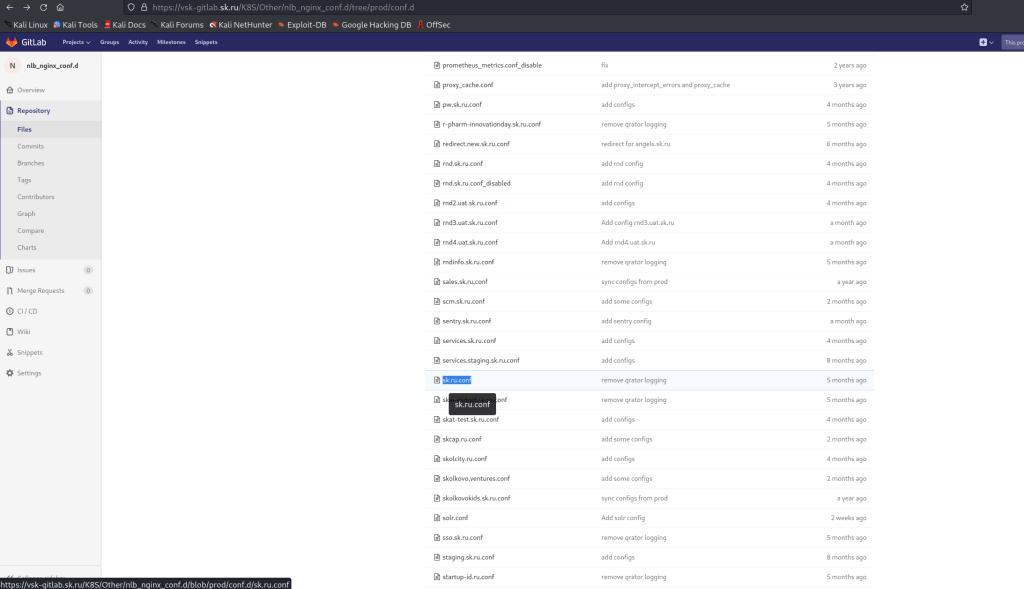Viewport: 1024px width, 589px height.
Task: Go to browser home icon
Action: pos(60,7)
